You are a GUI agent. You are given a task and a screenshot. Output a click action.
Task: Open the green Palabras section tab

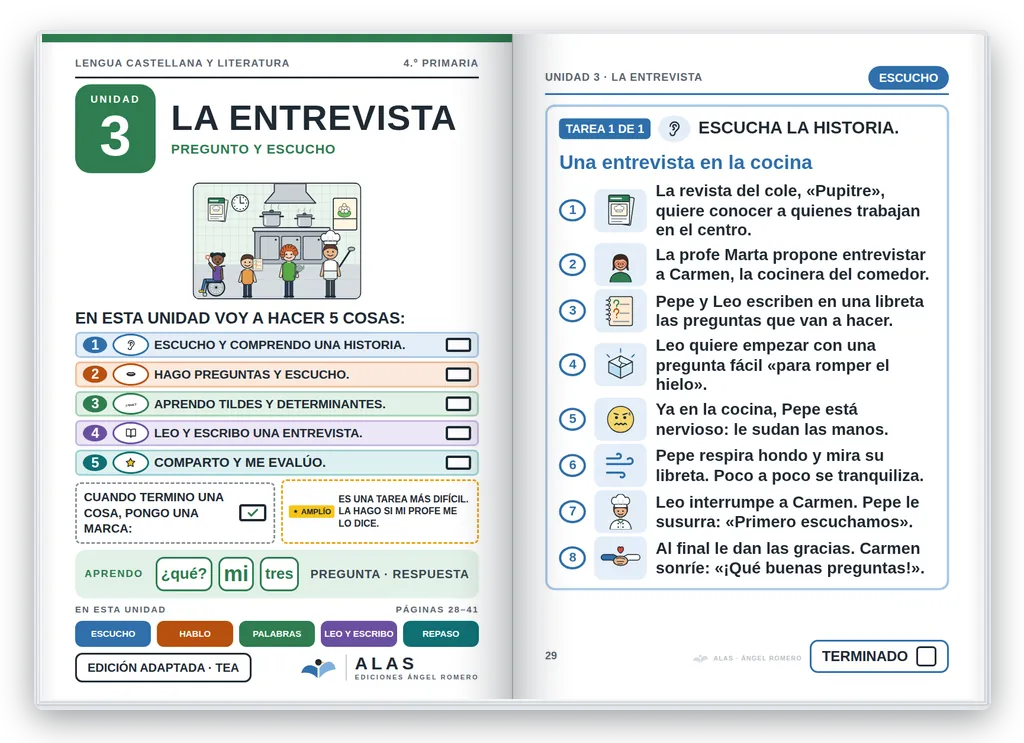point(277,633)
